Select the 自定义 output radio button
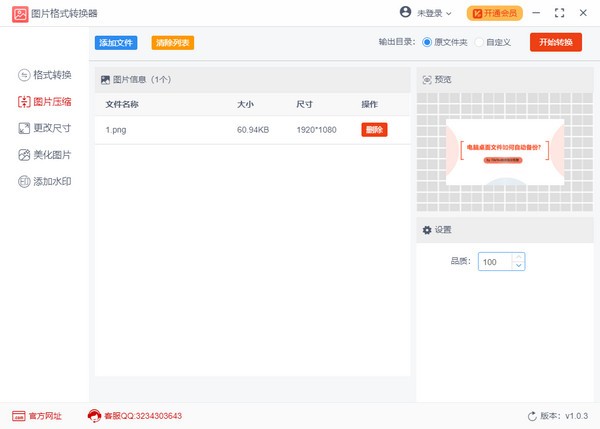This screenshot has height=429, width=600. tap(479, 43)
